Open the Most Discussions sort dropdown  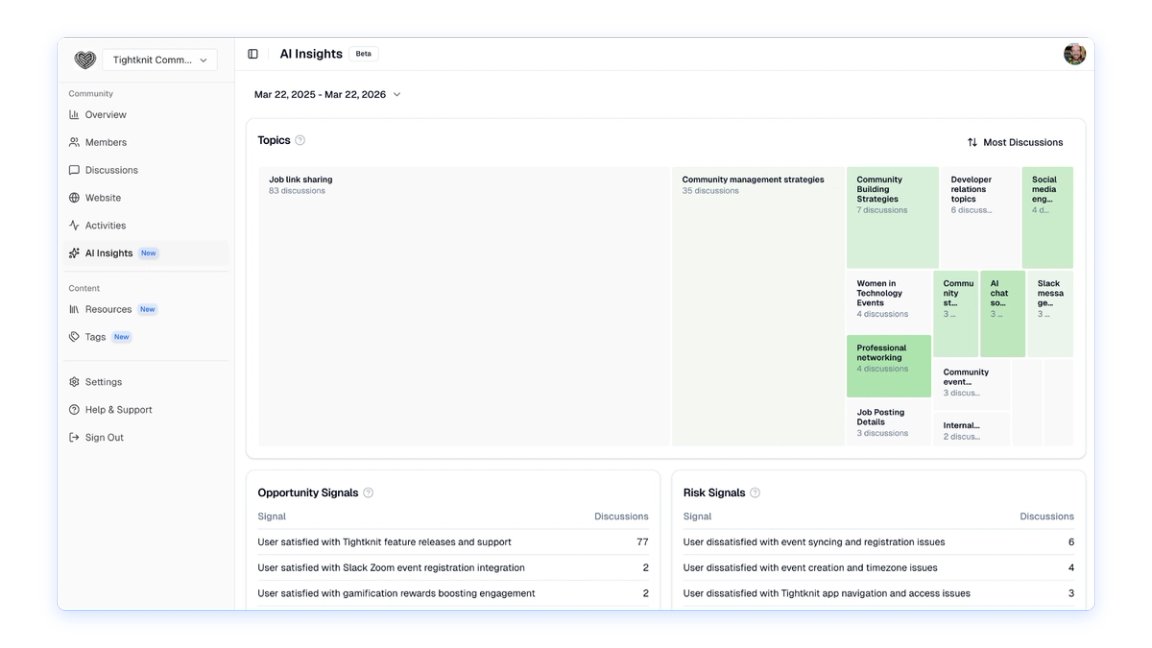click(1015, 143)
